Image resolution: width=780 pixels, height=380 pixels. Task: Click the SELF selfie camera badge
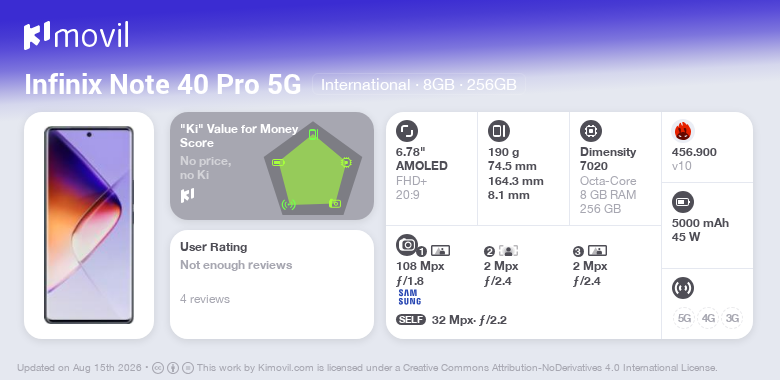[411, 320]
